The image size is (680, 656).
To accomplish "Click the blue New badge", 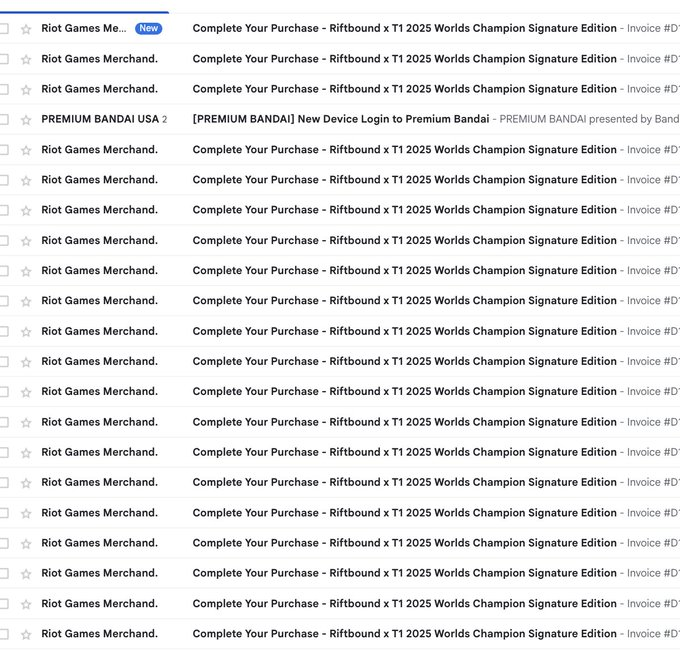I will point(148,29).
